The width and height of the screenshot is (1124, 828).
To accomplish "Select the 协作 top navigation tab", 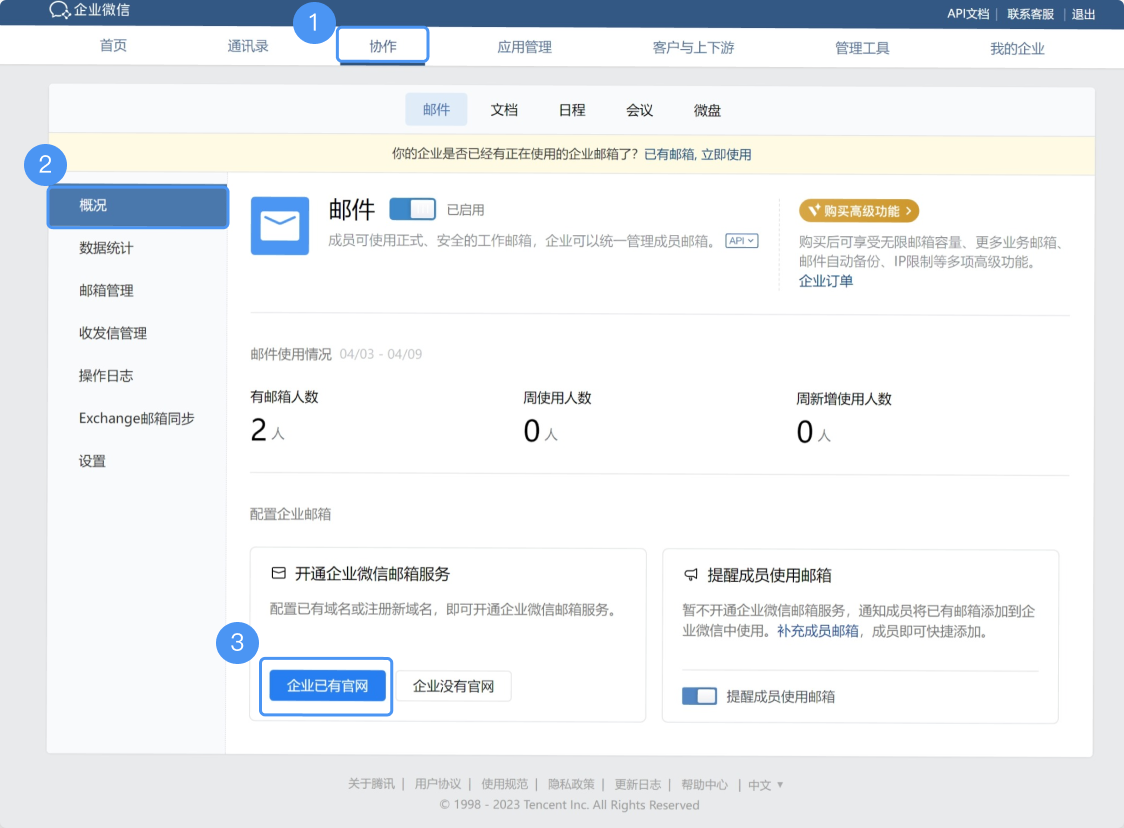I will [x=383, y=46].
